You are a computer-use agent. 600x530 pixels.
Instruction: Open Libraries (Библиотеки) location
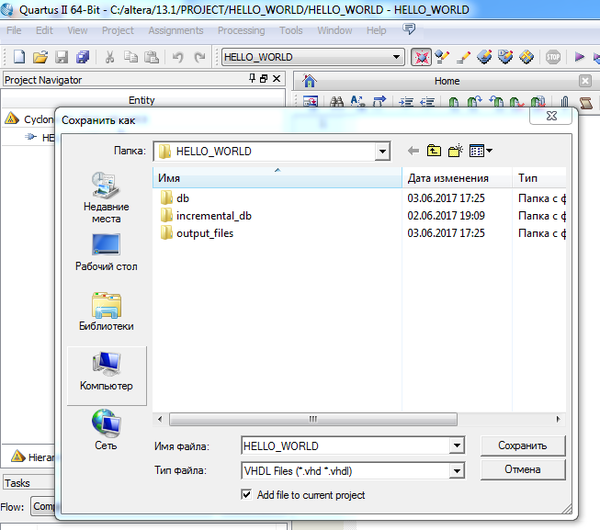pos(106,312)
